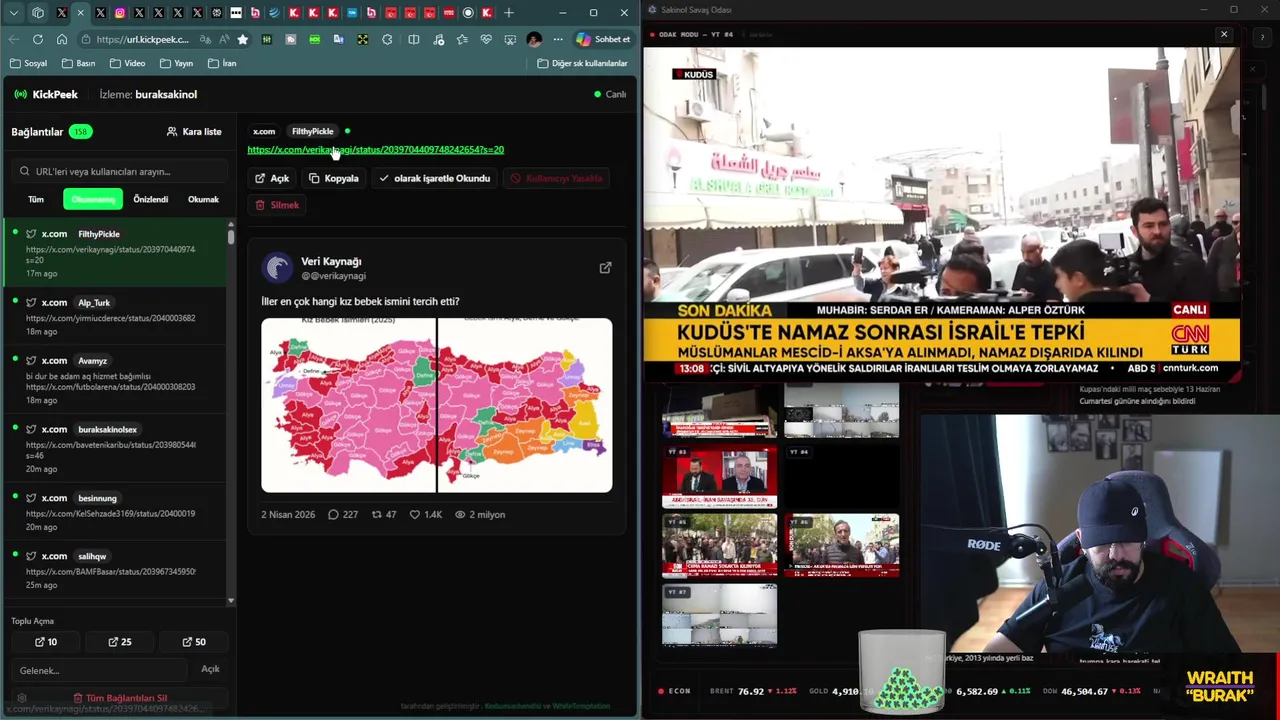This screenshot has height=720, width=1280.
Task: Focus the Gelenek custom count field
Action: tap(100, 670)
